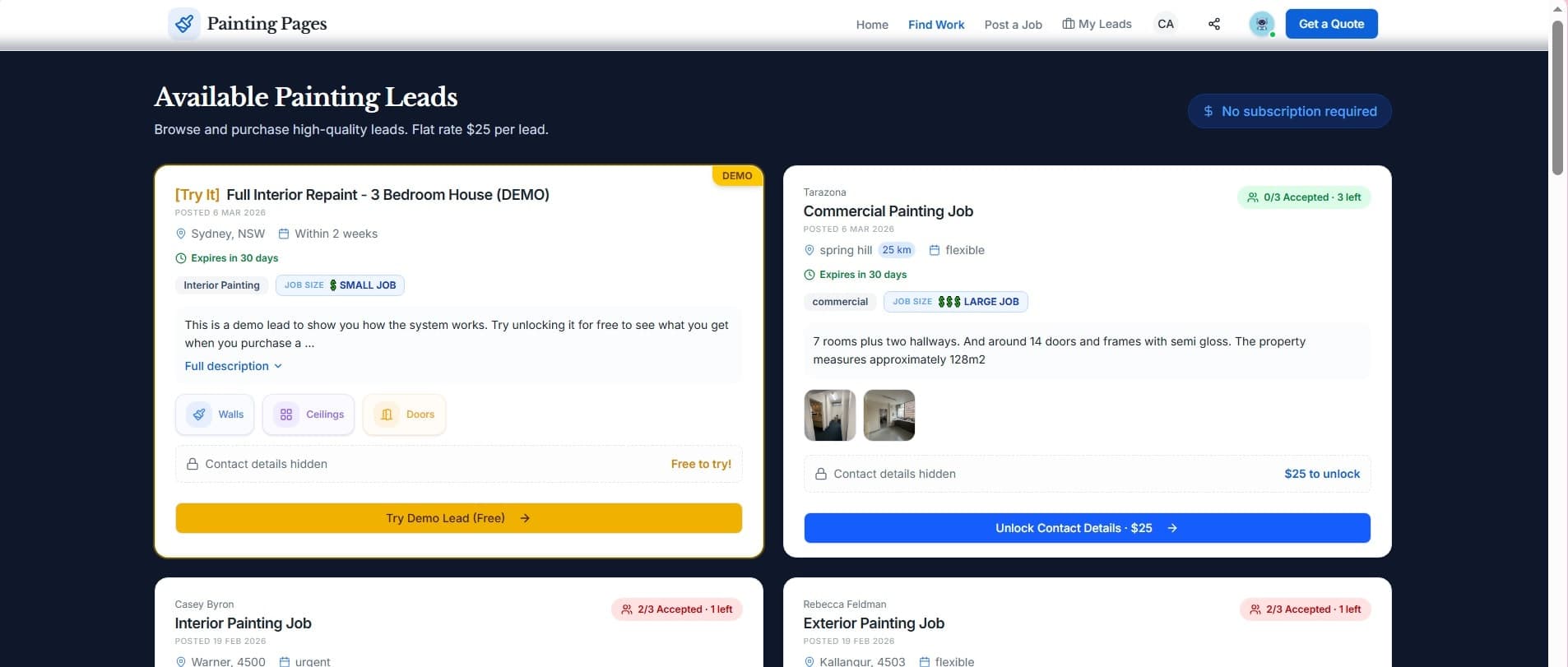Screen dimensions: 1568x667
Task: Click the page vertical scrollbar
Action: pyautogui.click(x=1556, y=99)
